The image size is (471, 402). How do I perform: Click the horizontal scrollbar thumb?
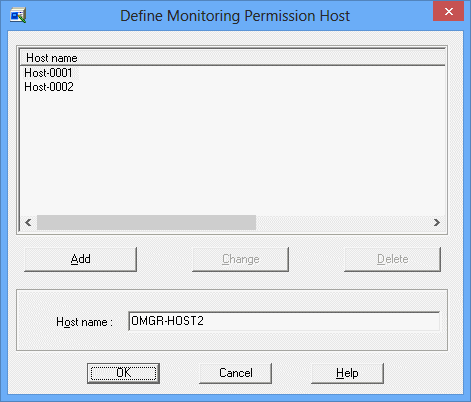146,222
